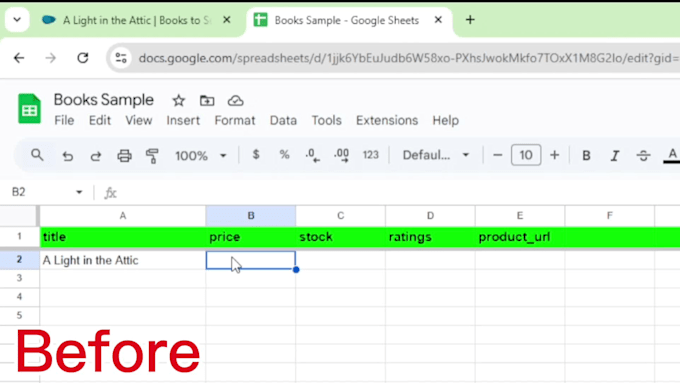Open the Default font dropdown
Image resolution: width=680 pixels, height=383 pixels.
pyautogui.click(x=435, y=155)
